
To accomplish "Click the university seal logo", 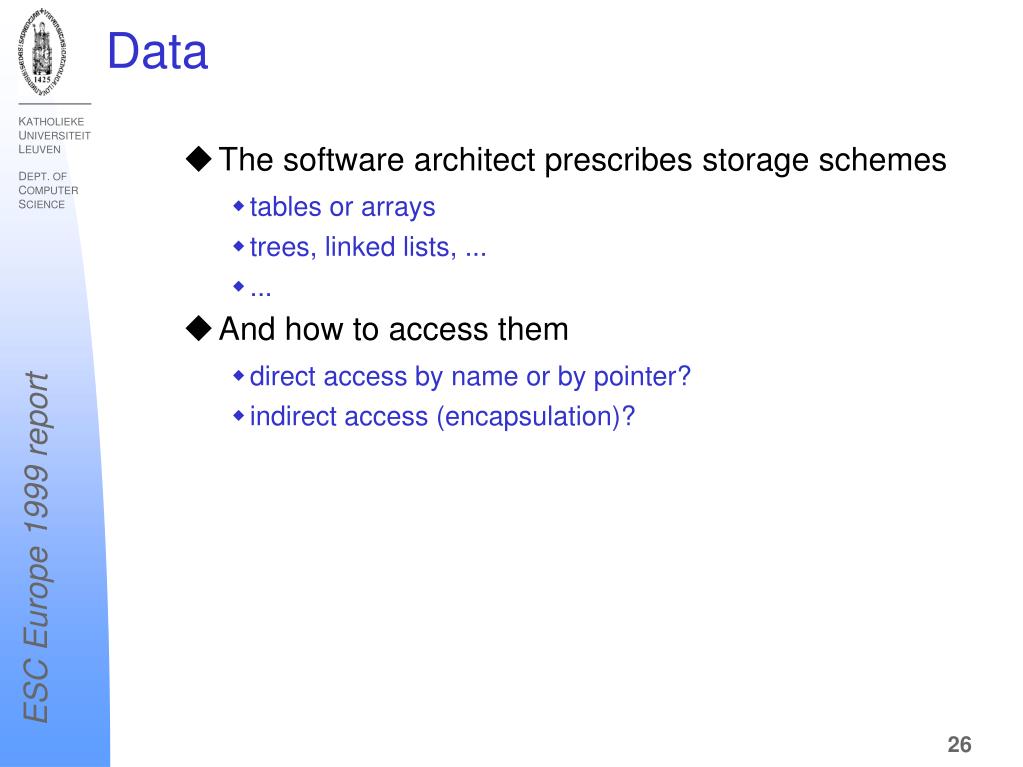I will [42, 52].
